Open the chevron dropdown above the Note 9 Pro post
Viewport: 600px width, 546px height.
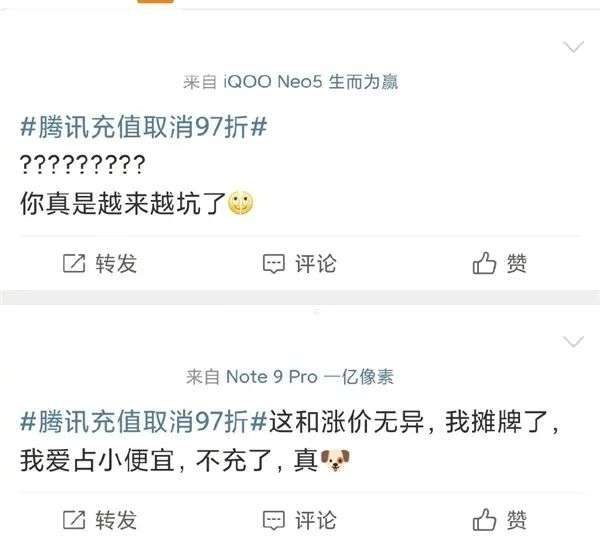point(573,342)
